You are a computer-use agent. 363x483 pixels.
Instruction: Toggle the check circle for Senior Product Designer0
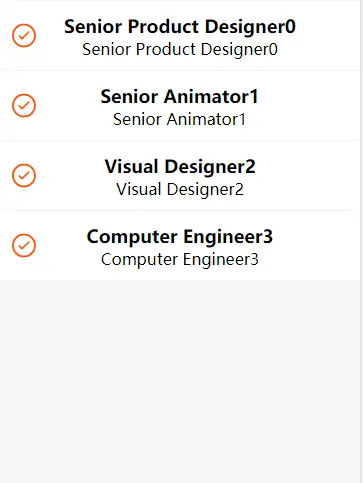point(24,35)
